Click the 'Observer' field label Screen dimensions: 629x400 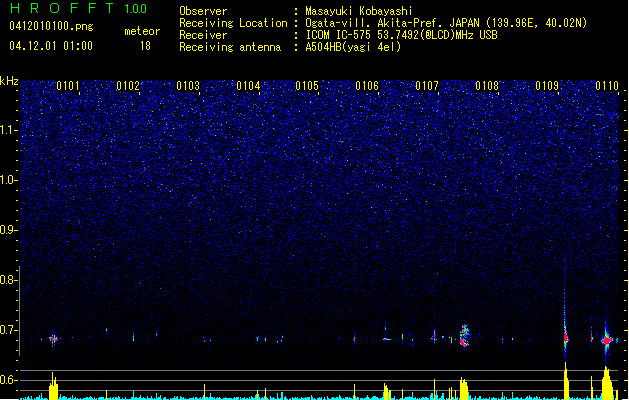[203, 11]
